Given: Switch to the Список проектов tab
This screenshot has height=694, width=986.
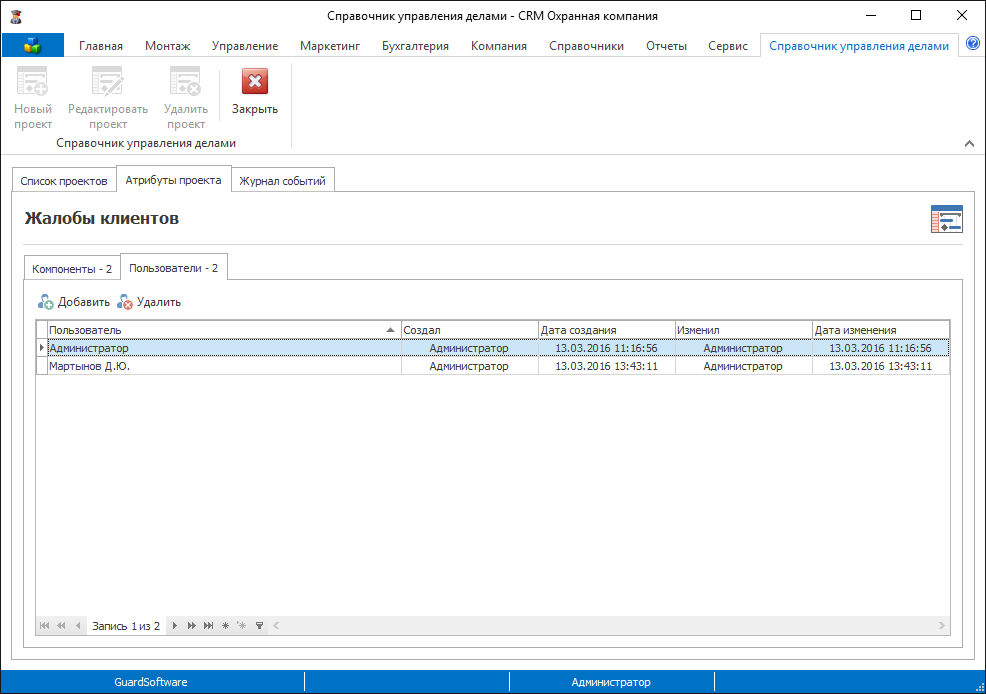Looking at the screenshot, I should tap(64, 181).
